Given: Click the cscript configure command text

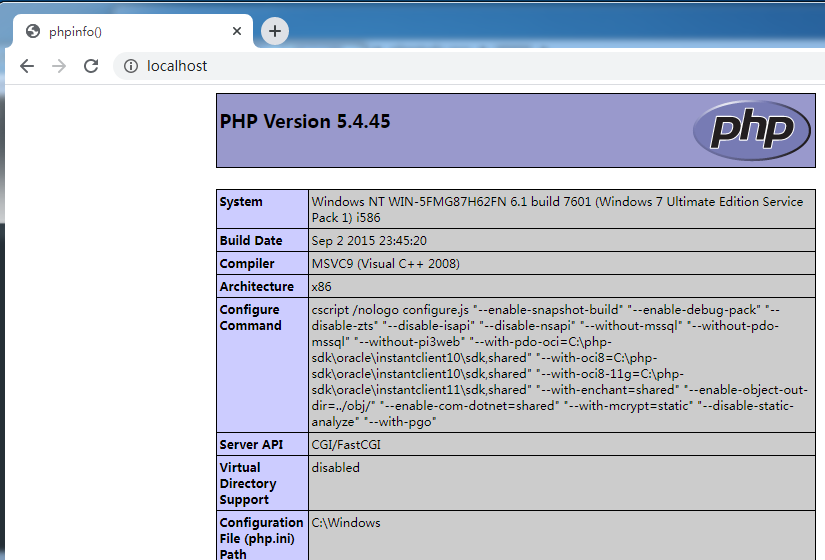Looking at the screenshot, I should (x=559, y=365).
